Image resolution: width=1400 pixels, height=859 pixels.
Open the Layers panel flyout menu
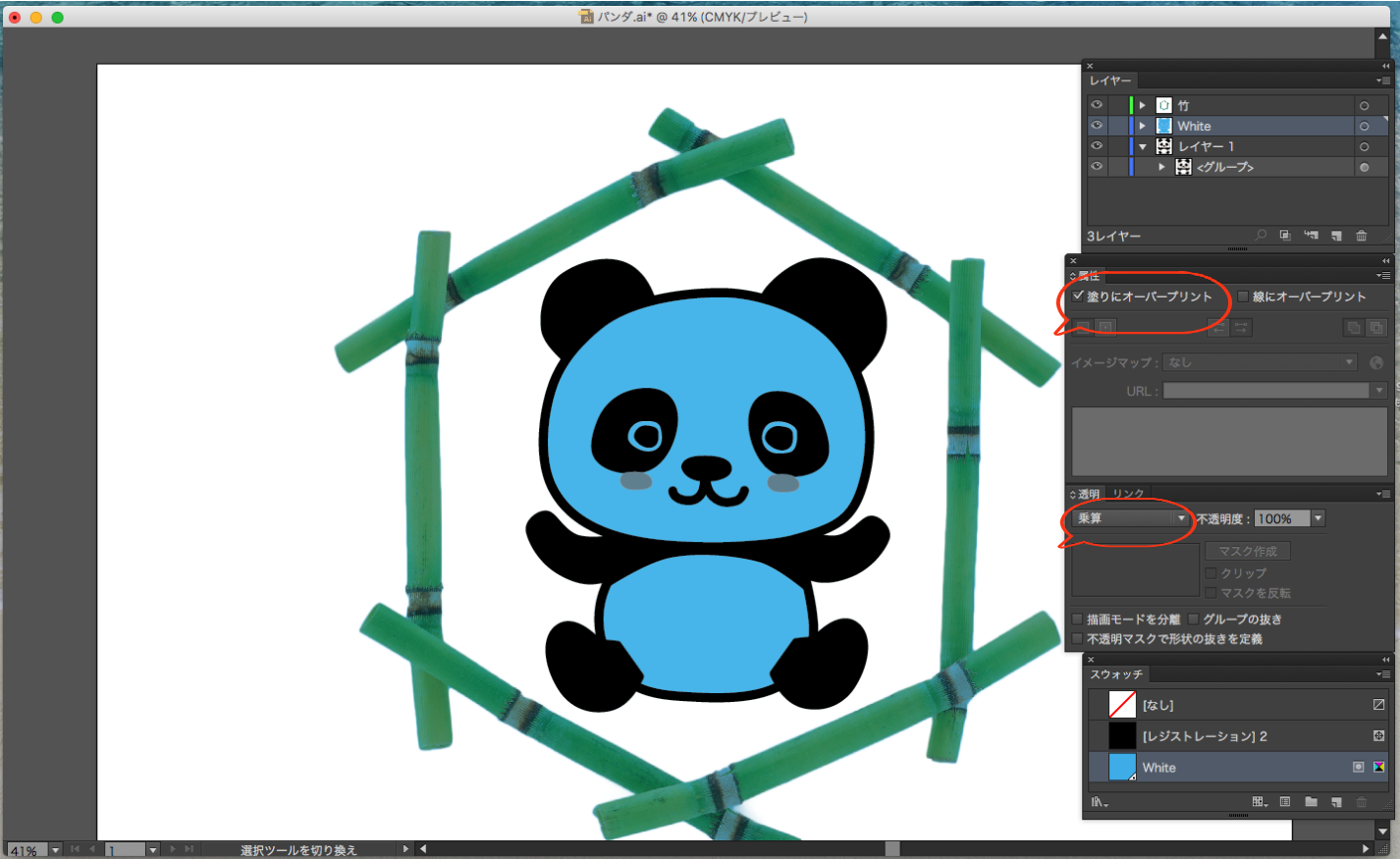1382,81
